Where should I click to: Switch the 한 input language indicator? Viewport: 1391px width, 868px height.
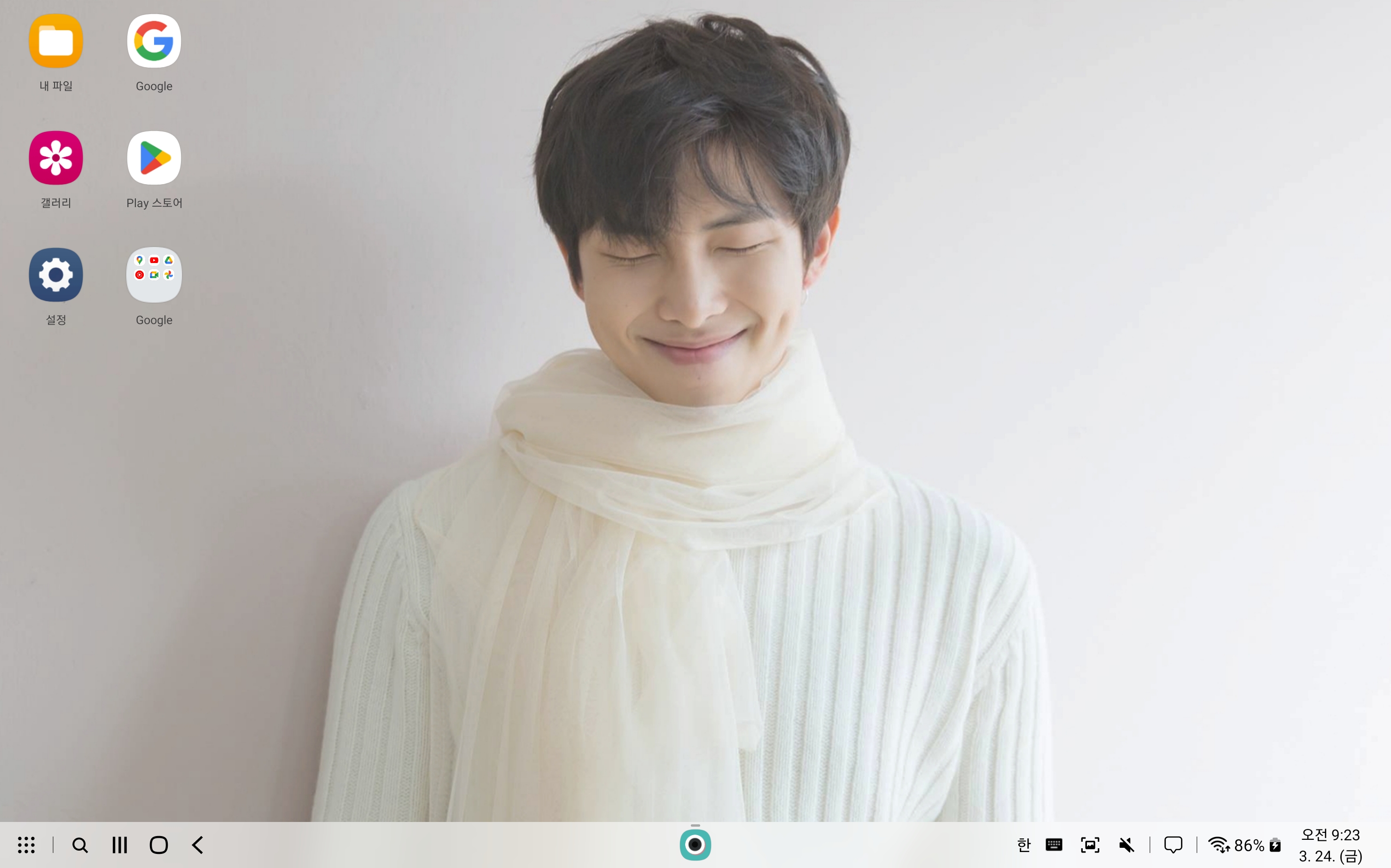point(1024,845)
